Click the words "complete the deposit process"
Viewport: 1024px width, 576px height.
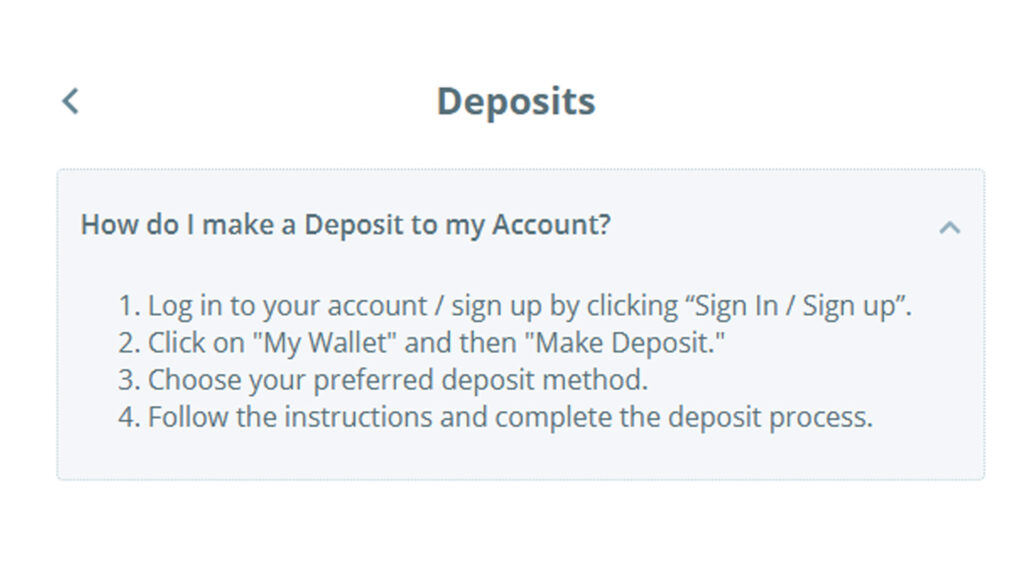(x=684, y=417)
